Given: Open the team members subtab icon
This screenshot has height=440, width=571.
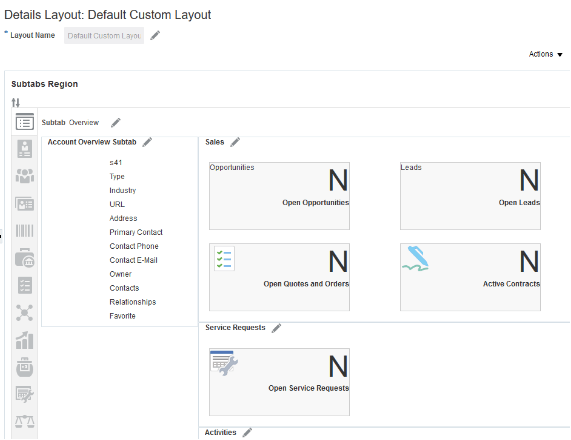Looking at the screenshot, I should click(x=25, y=176).
